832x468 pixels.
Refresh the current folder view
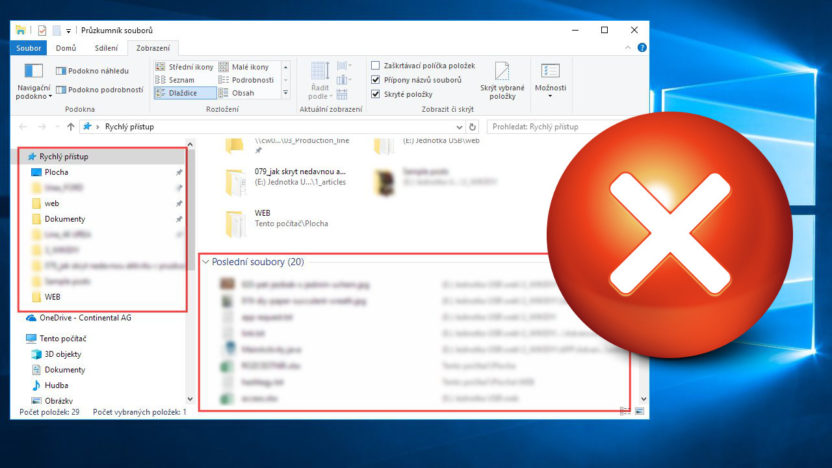(472, 127)
